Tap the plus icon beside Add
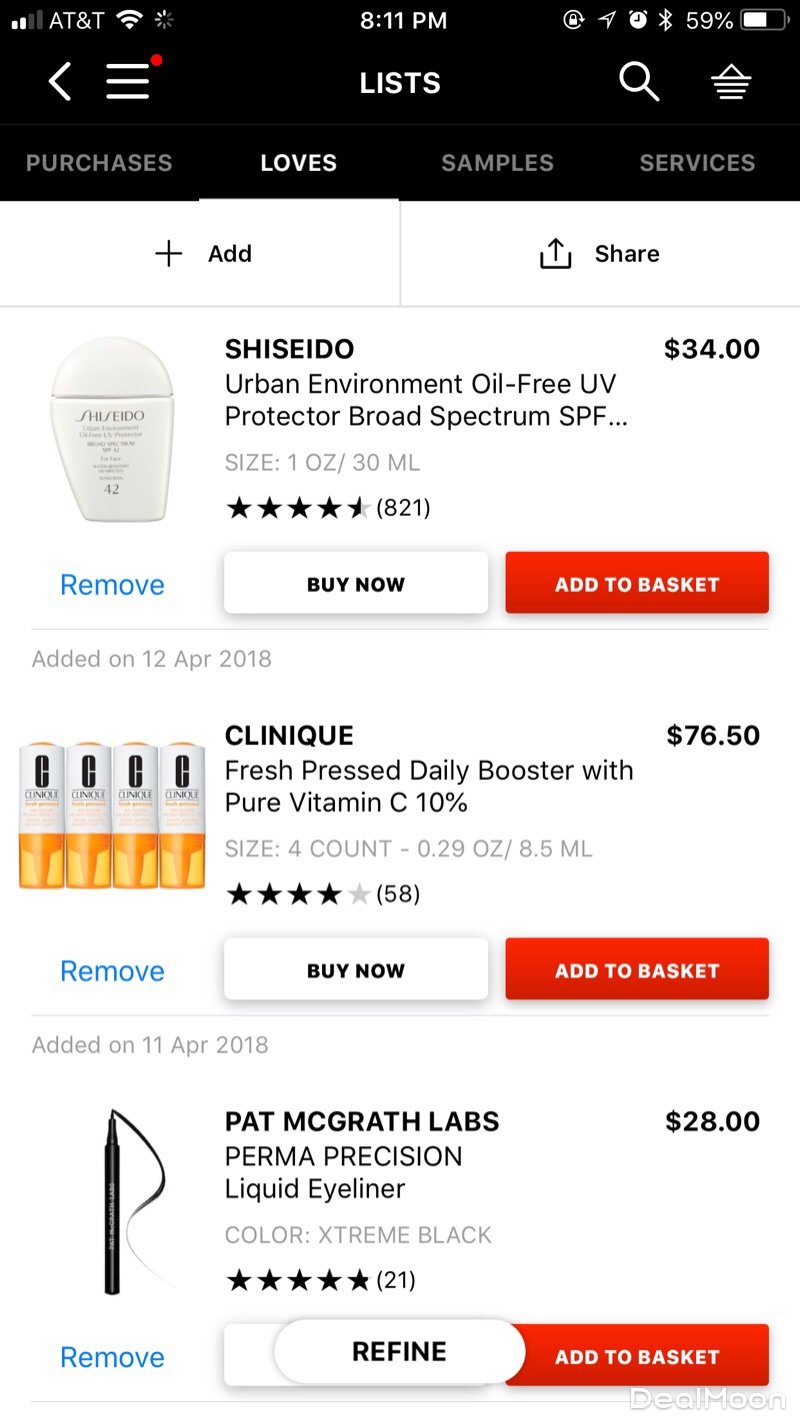The height and width of the screenshot is (1423, 800). [169, 254]
